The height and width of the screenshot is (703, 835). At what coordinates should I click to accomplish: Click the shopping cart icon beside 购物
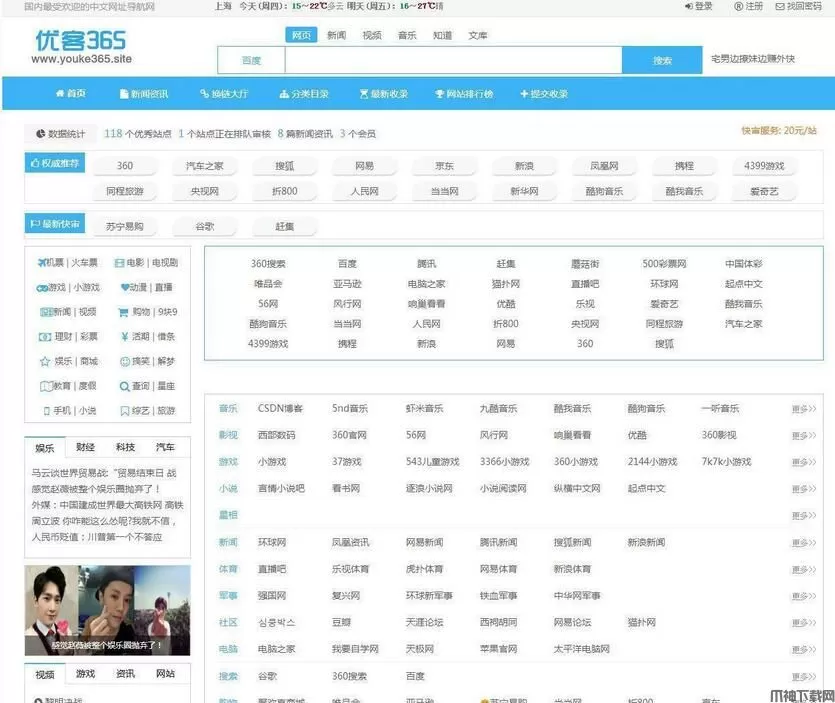pos(125,312)
